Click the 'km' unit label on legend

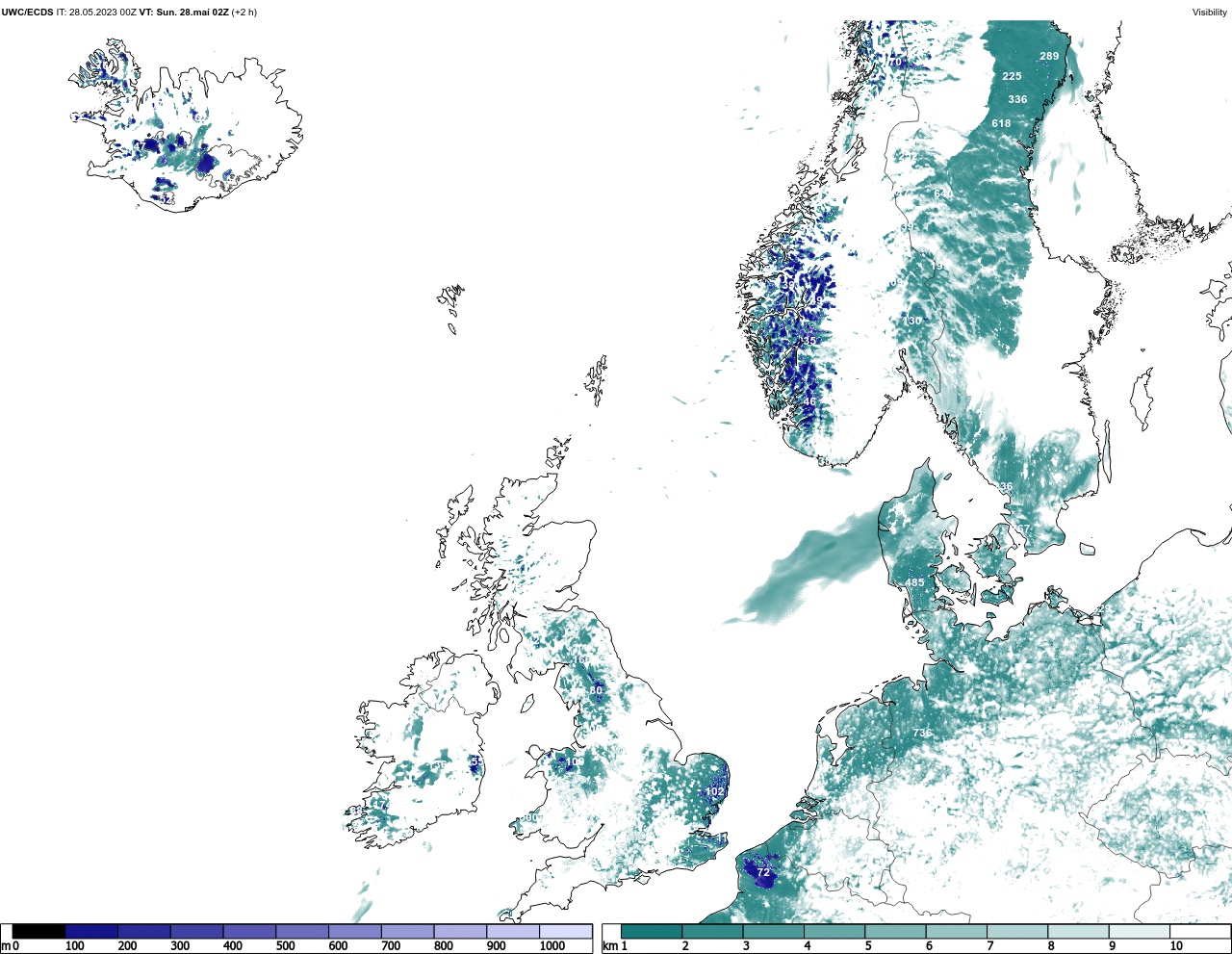pyautogui.click(x=608, y=946)
